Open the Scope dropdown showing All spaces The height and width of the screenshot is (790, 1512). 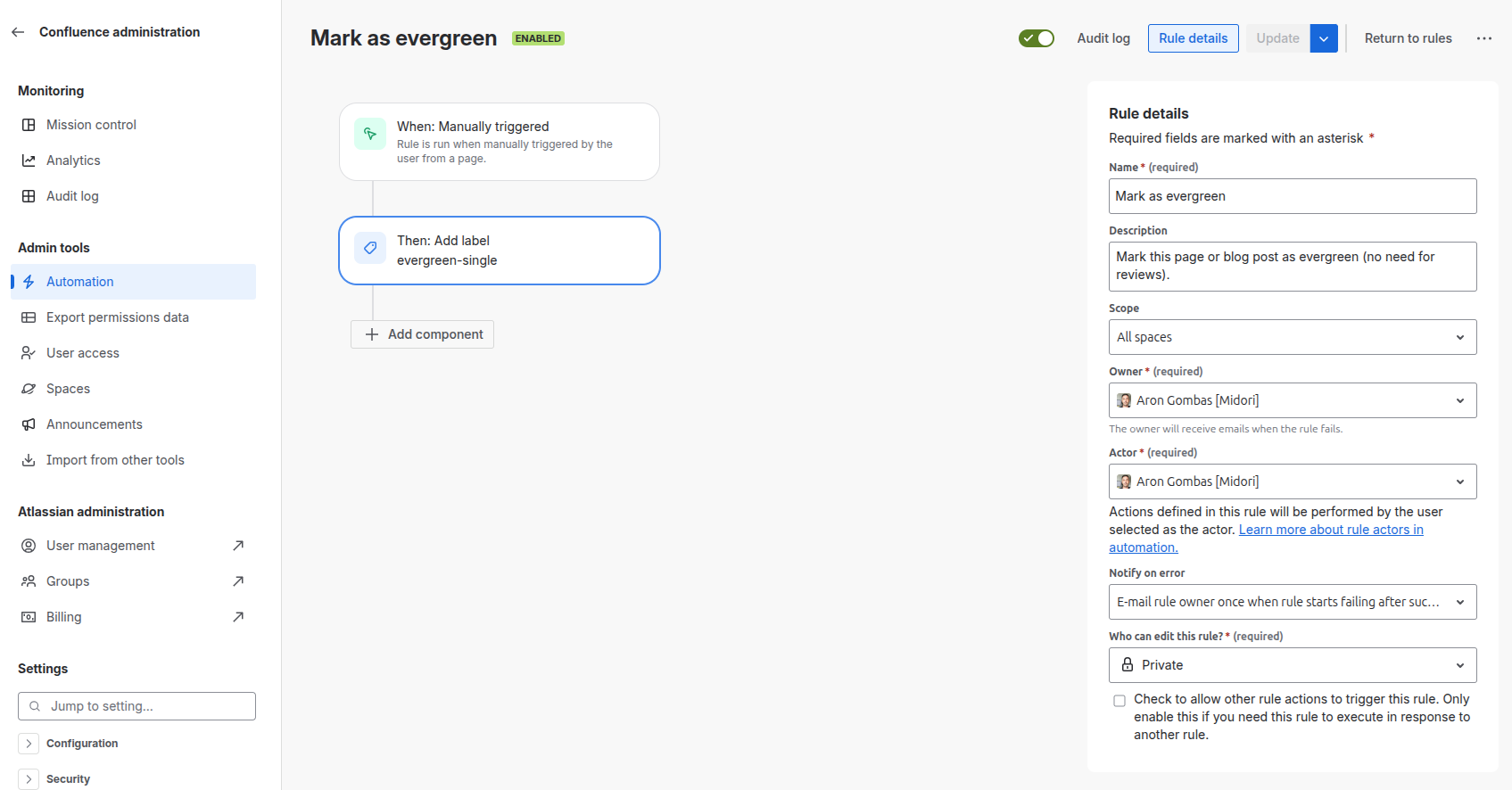(1292, 337)
